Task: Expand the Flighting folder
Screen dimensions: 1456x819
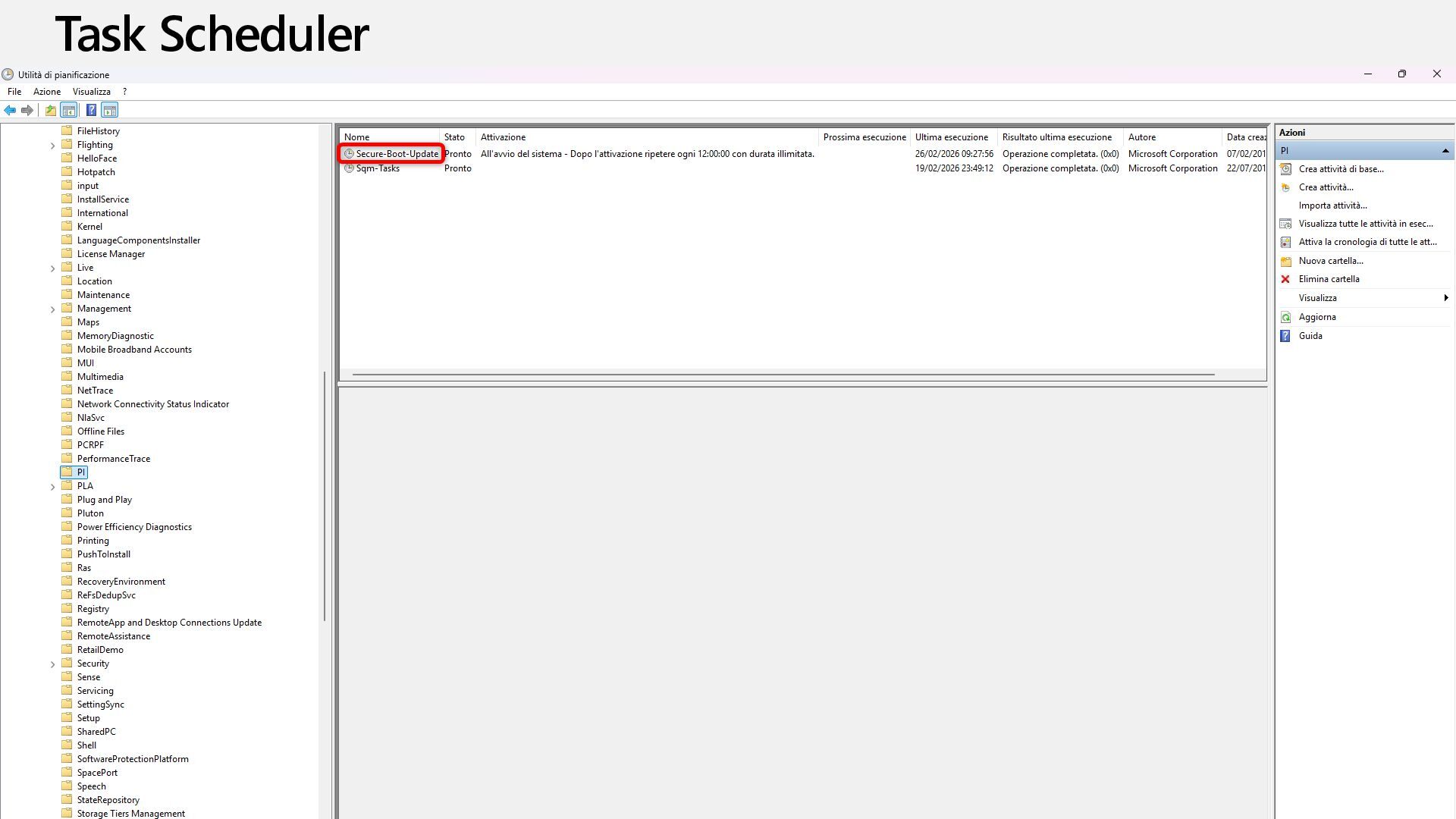Action: click(52, 146)
